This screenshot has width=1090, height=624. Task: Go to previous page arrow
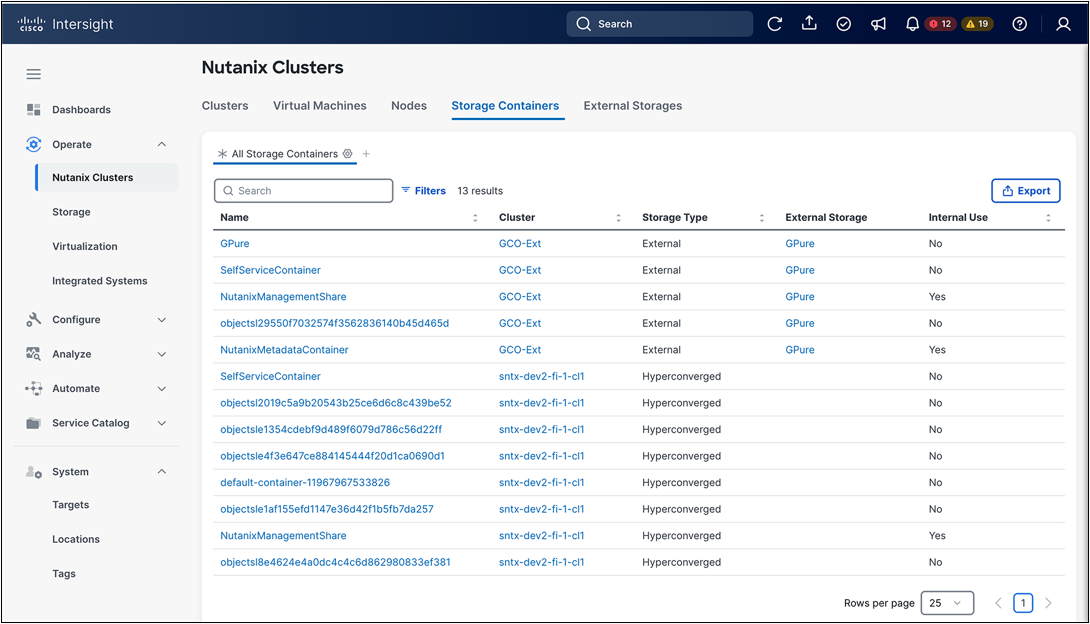(x=998, y=603)
